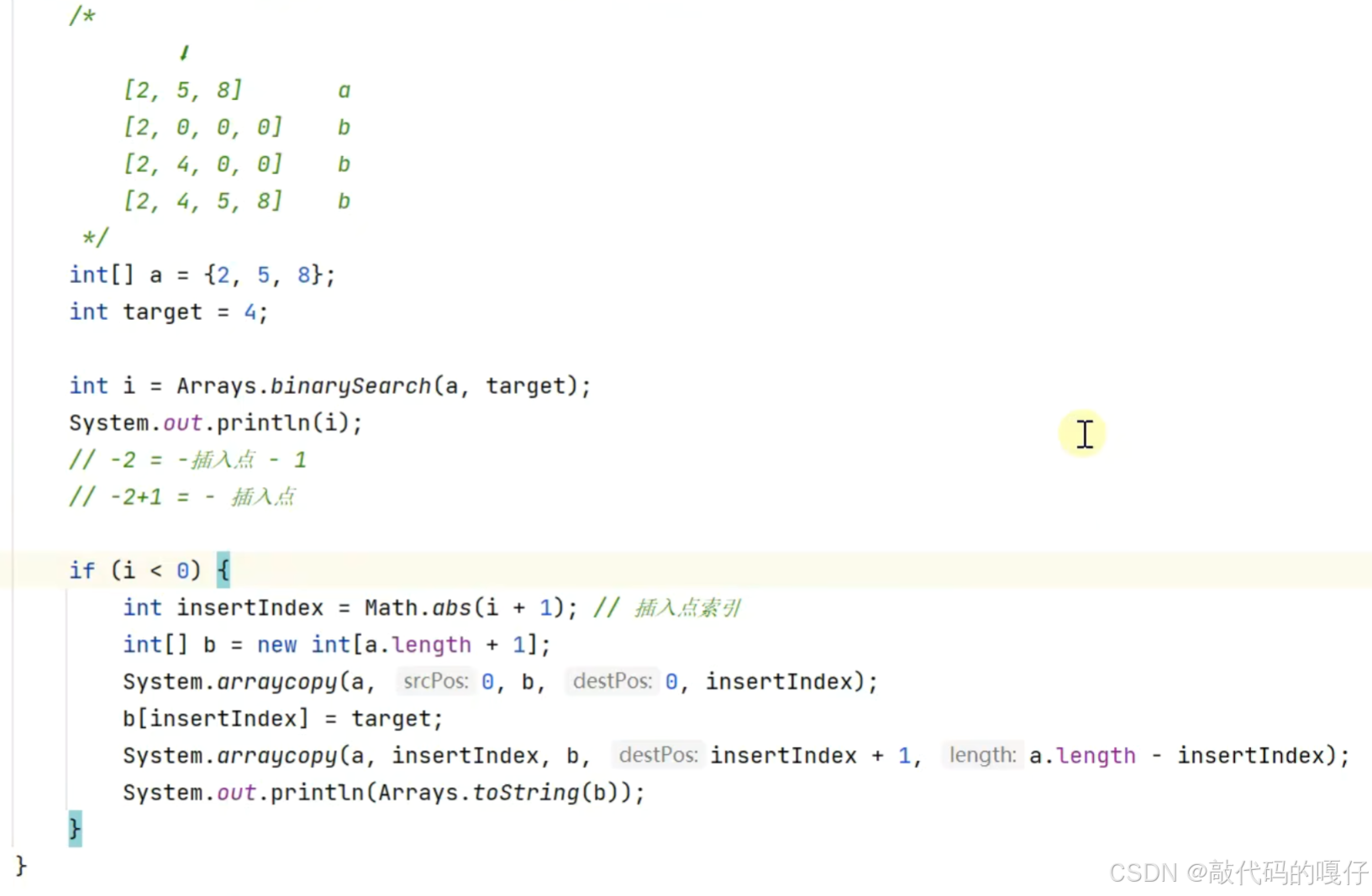Click the 'System.out.println(i);' line
1372x896 pixels.
click(x=216, y=422)
